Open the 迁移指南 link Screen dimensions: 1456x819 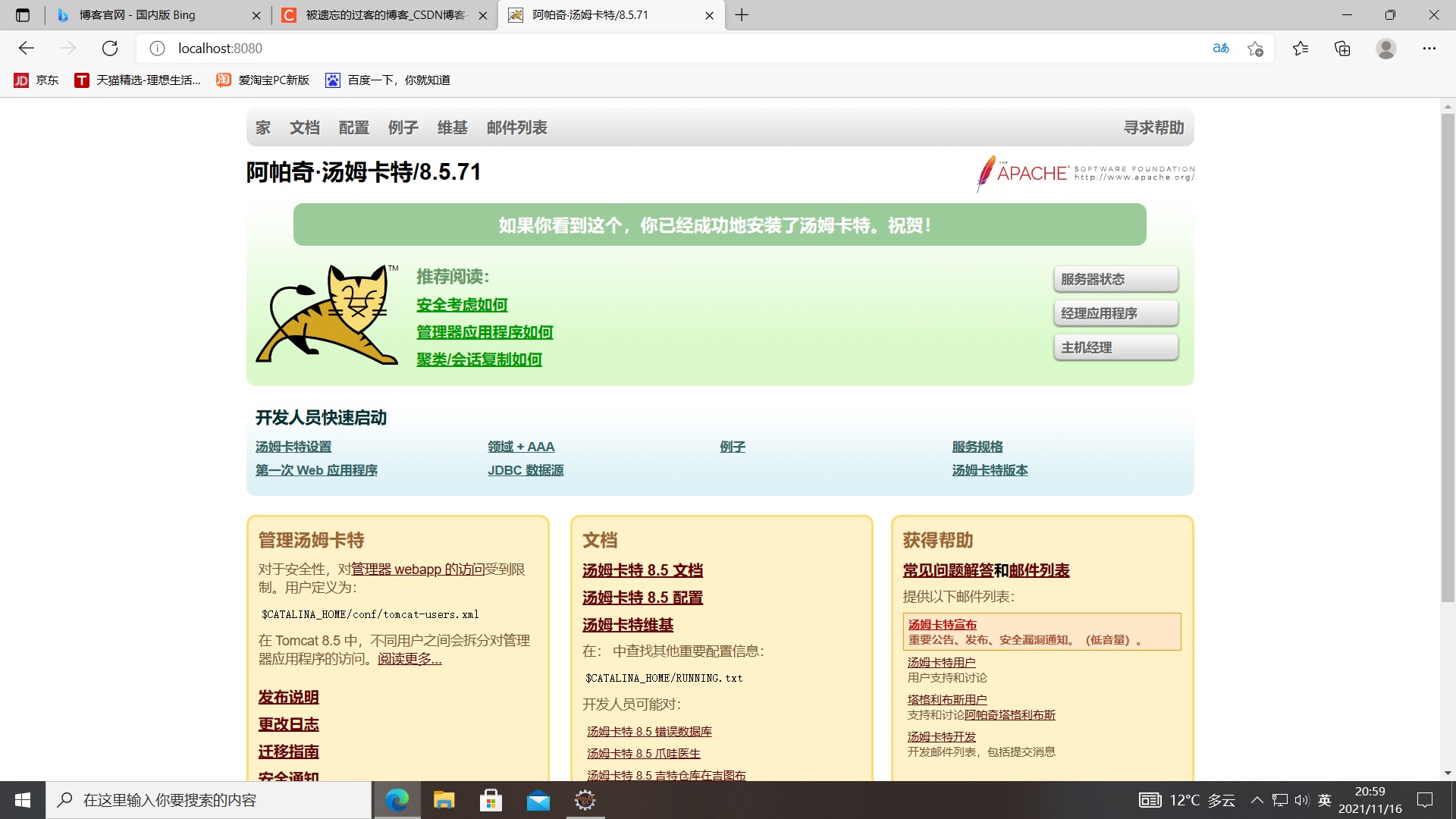[x=289, y=752]
